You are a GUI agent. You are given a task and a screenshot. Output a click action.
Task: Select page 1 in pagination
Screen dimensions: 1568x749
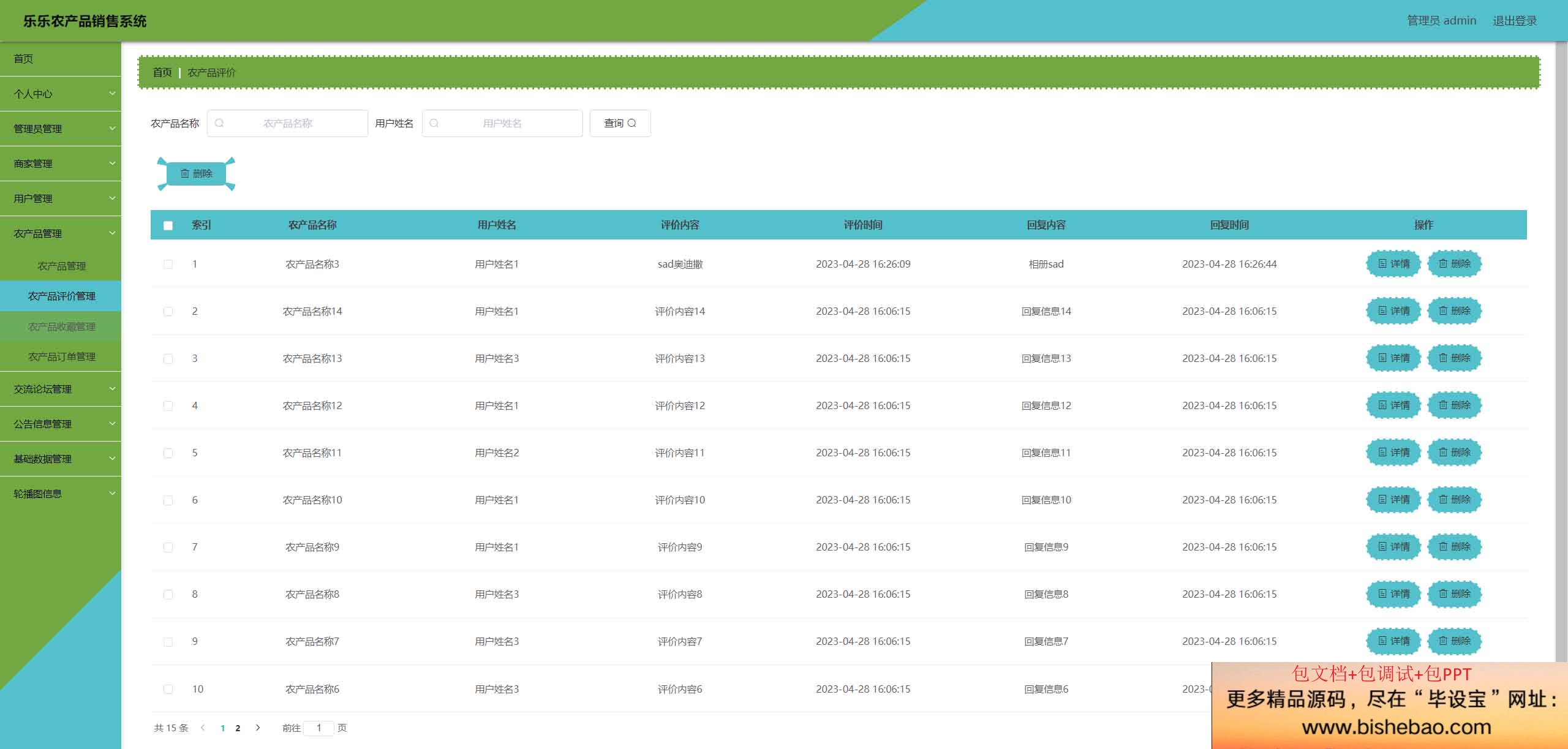click(222, 728)
